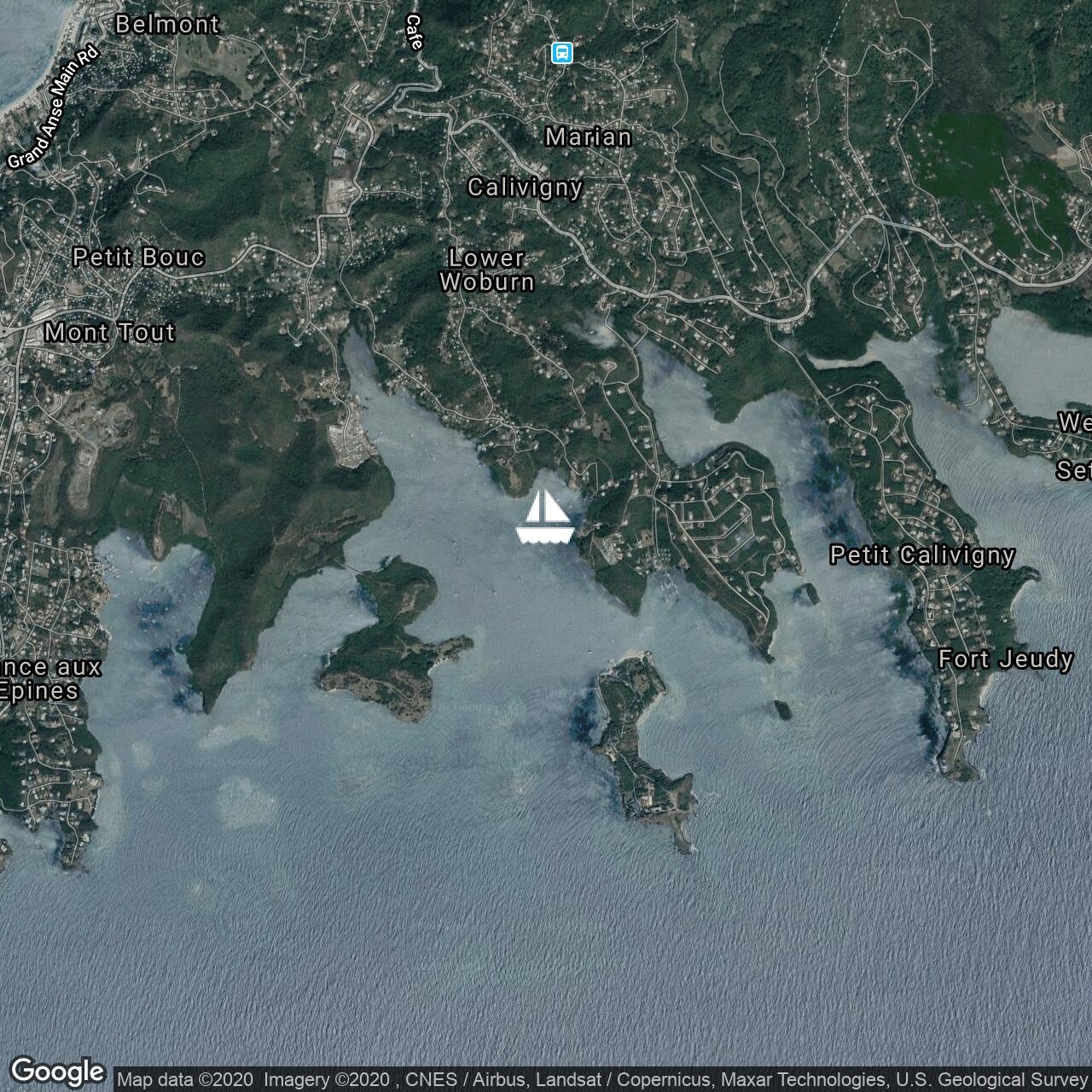Click the Lower Woburn place label
The width and height of the screenshot is (1092, 1092).
(487, 270)
